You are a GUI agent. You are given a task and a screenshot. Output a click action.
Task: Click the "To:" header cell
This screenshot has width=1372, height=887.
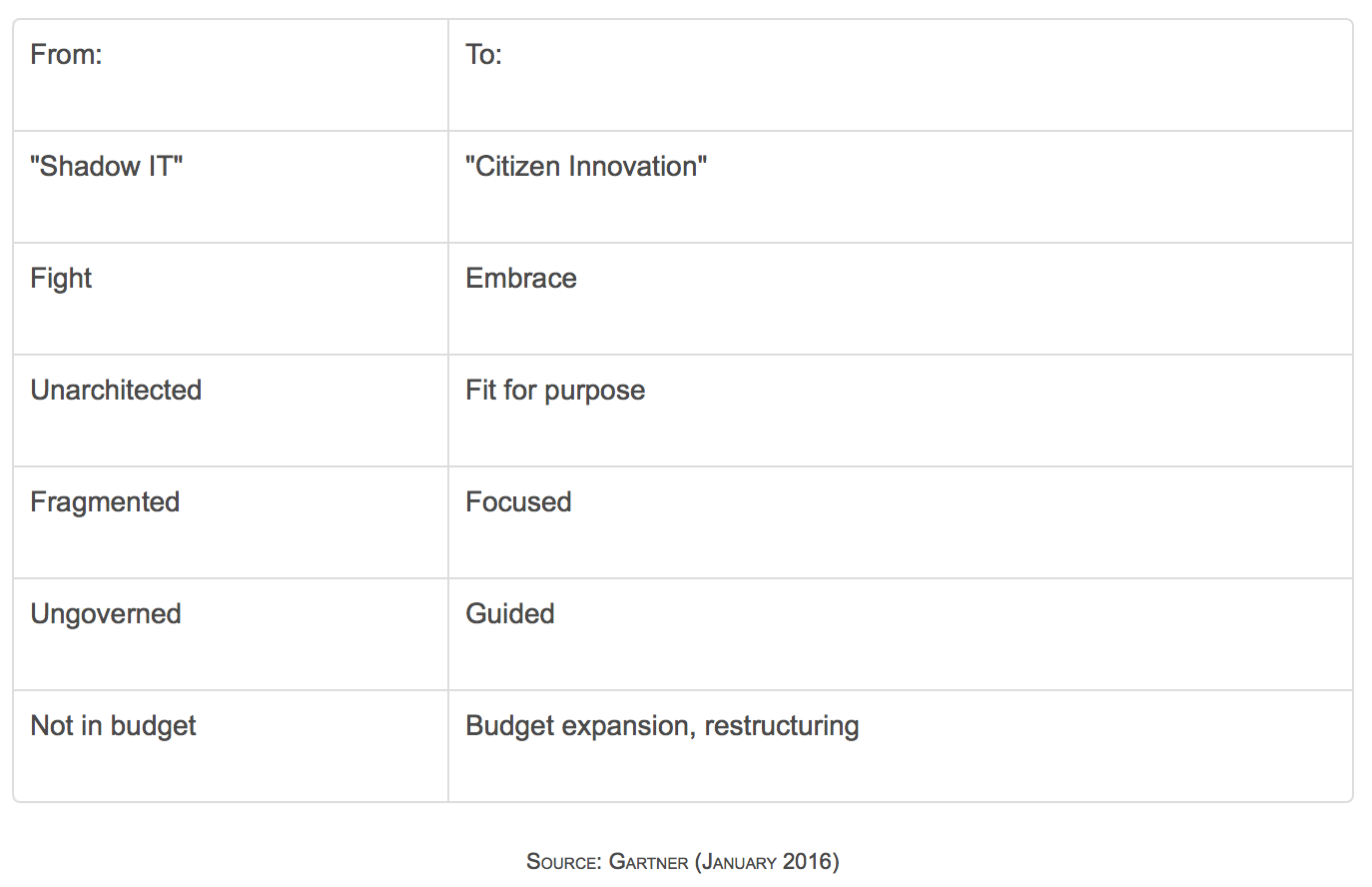484,55
